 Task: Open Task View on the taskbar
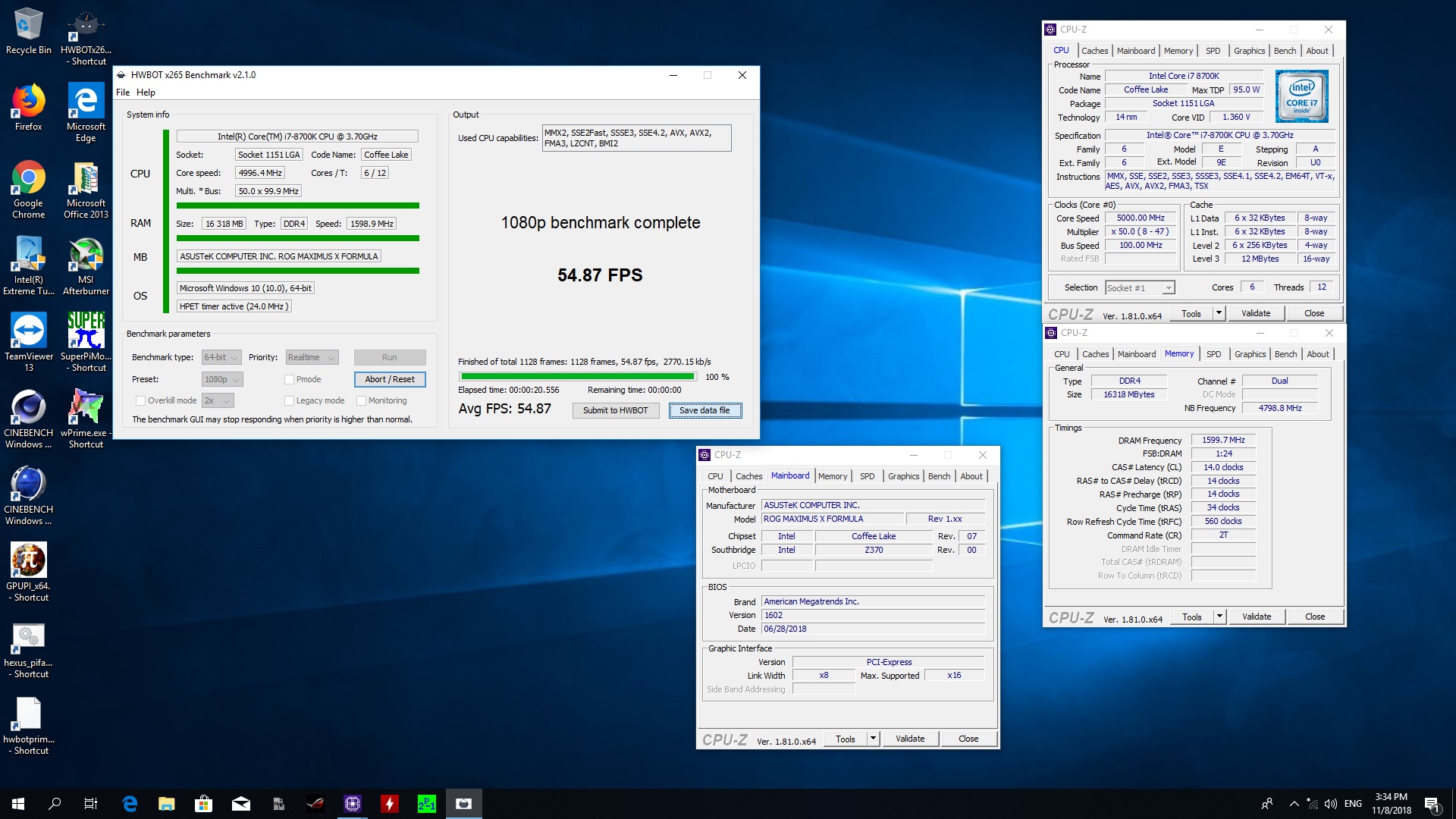(91, 804)
